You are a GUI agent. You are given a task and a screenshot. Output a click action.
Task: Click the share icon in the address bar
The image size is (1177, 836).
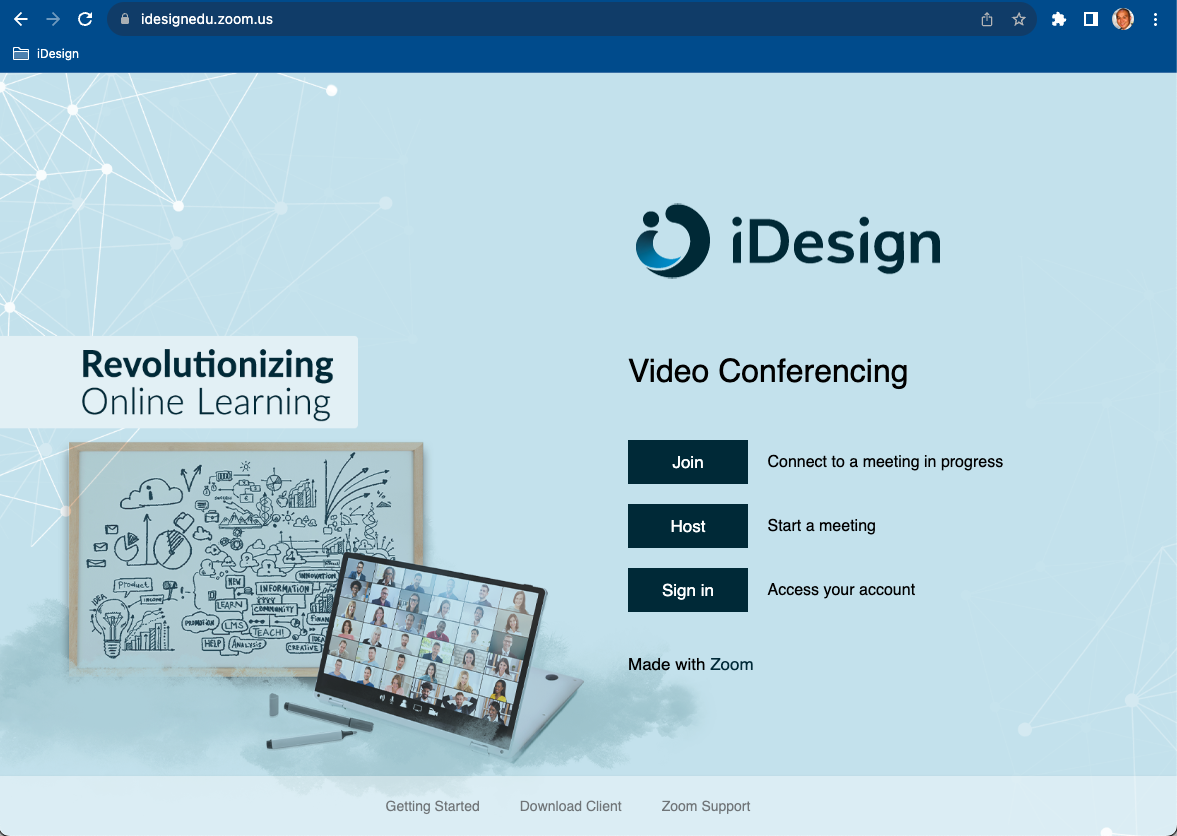(x=986, y=20)
